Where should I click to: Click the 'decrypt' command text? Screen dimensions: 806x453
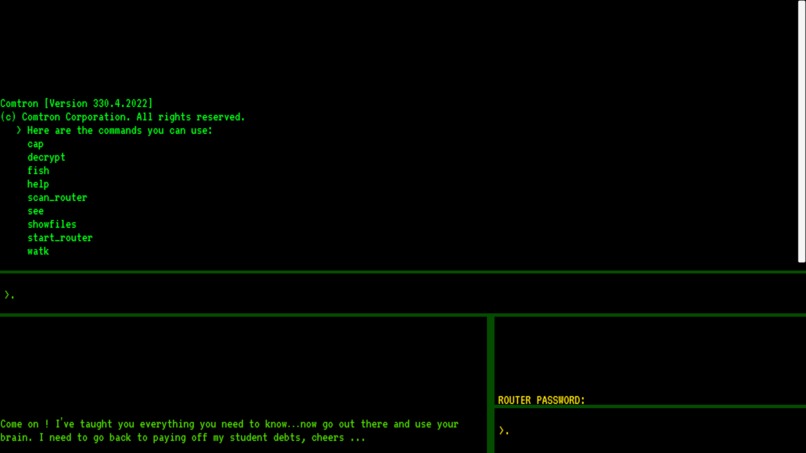coord(46,157)
